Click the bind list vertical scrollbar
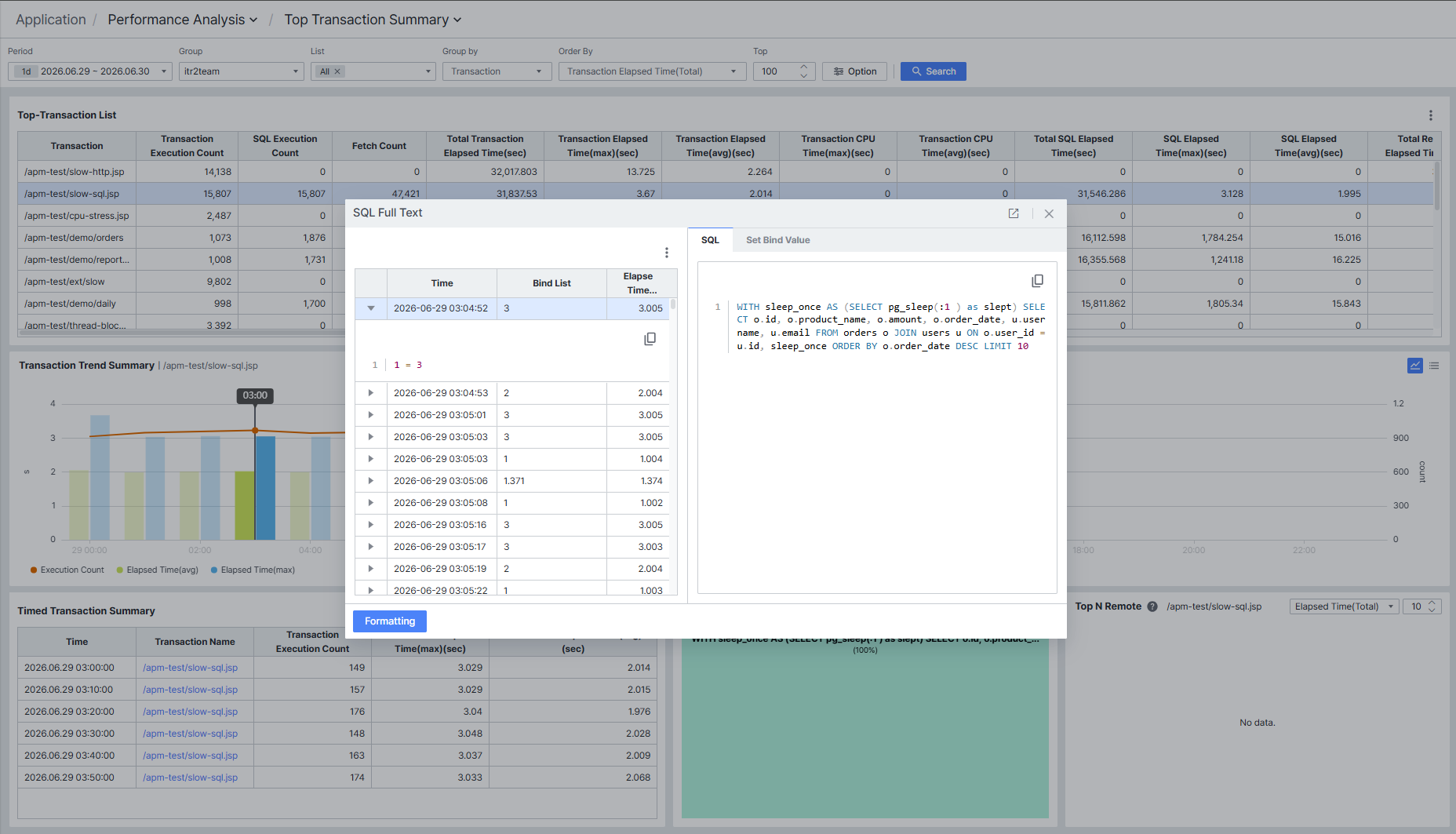Screen dimensions: 1456x834 673,304
